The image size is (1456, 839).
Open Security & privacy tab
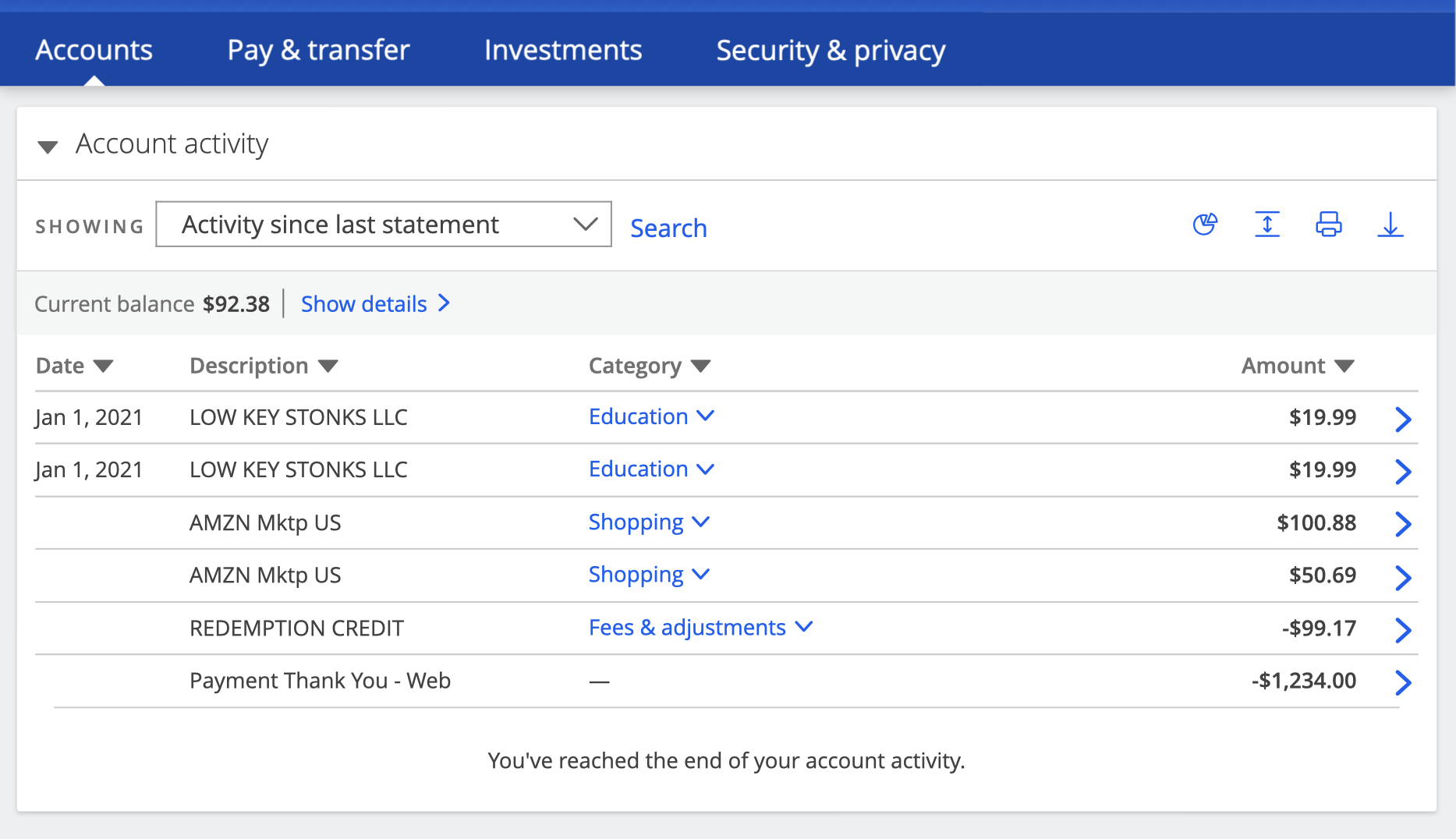831,50
